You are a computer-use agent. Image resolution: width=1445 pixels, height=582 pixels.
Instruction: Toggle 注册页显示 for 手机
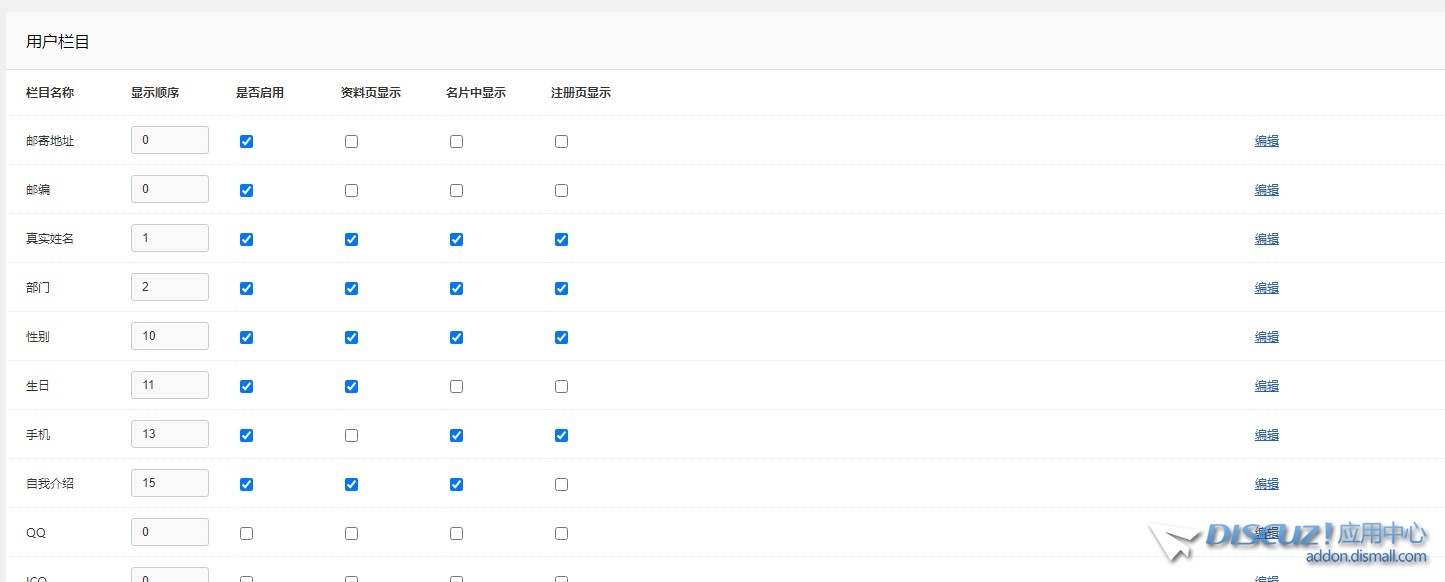[x=561, y=435]
